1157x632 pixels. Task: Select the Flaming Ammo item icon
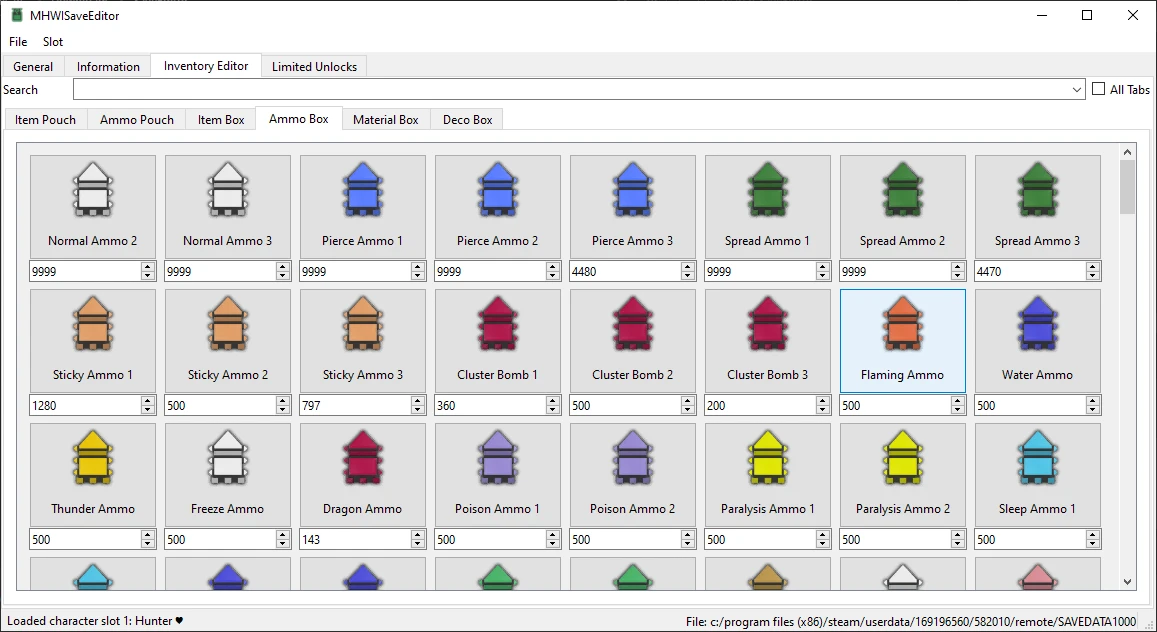pyautogui.click(x=902, y=324)
